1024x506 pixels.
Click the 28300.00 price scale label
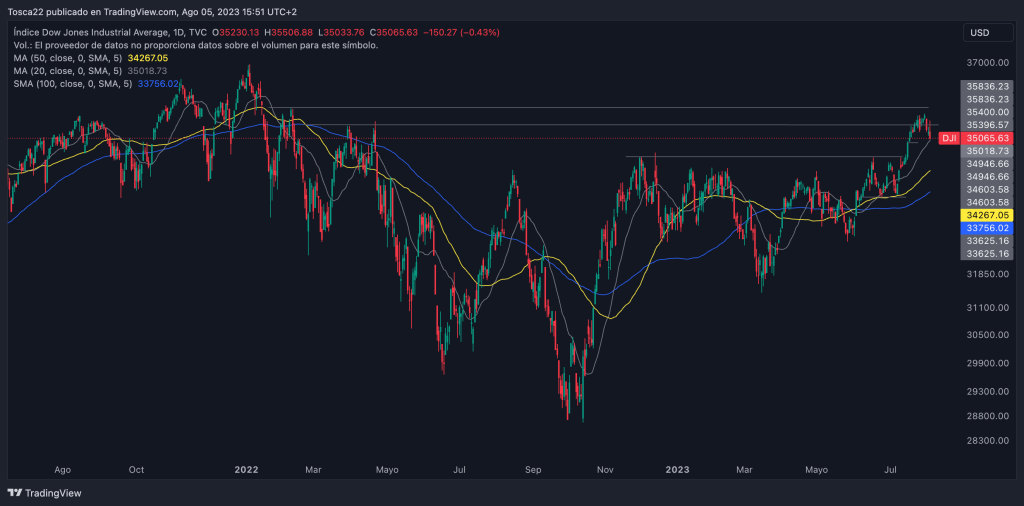[x=985, y=441]
